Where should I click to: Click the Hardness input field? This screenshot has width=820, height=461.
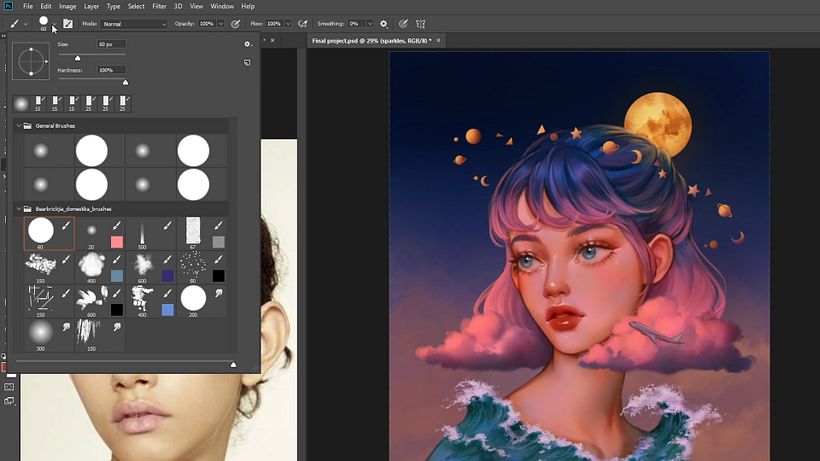click(111, 70)
